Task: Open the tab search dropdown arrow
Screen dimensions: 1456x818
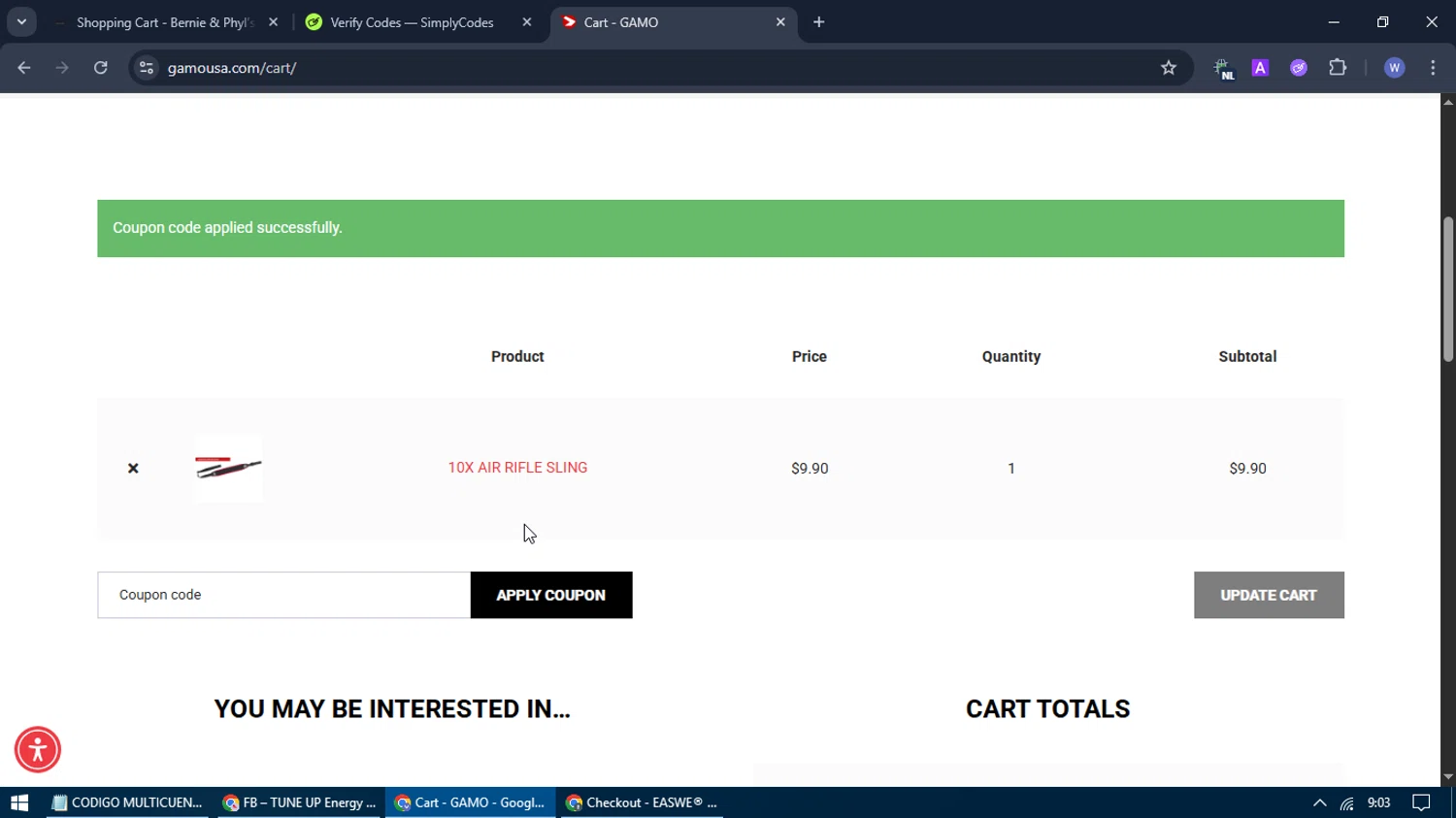Action: (21, 22)
